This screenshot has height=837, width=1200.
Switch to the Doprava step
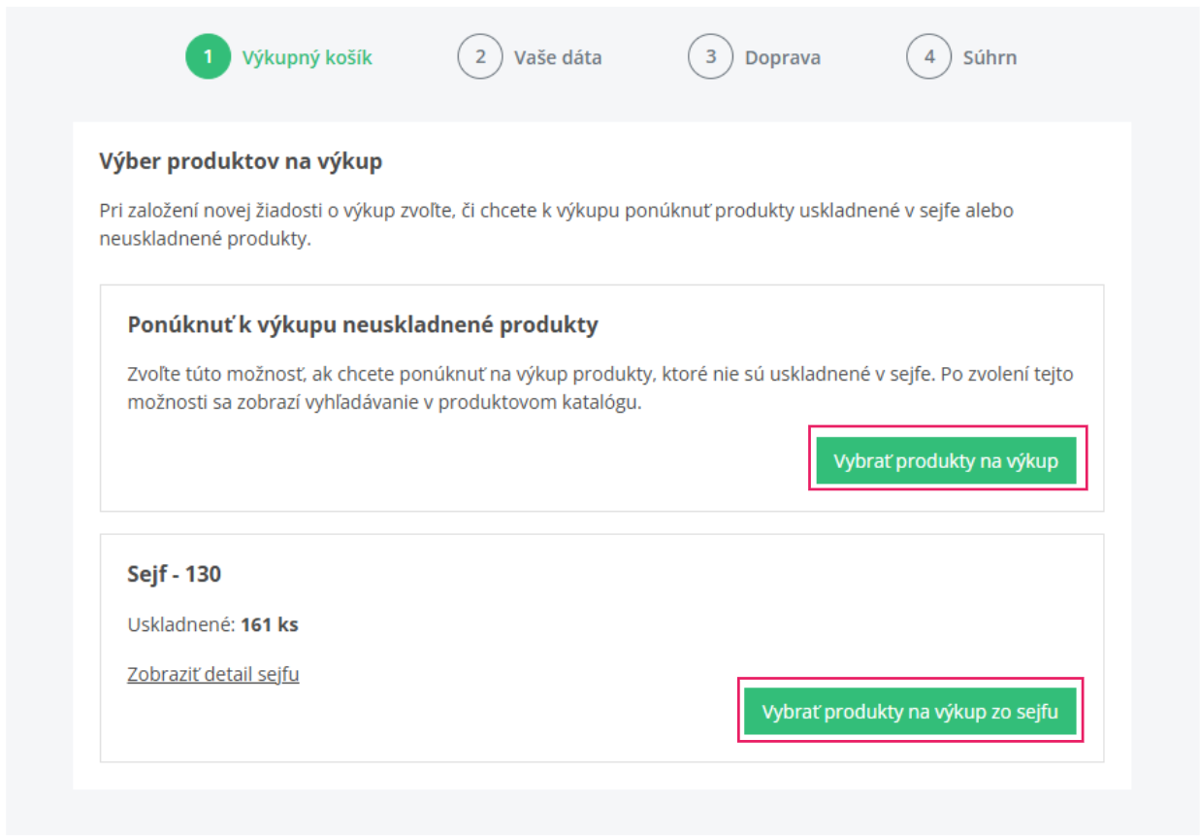pyautogui.click(x=782, y=58)
